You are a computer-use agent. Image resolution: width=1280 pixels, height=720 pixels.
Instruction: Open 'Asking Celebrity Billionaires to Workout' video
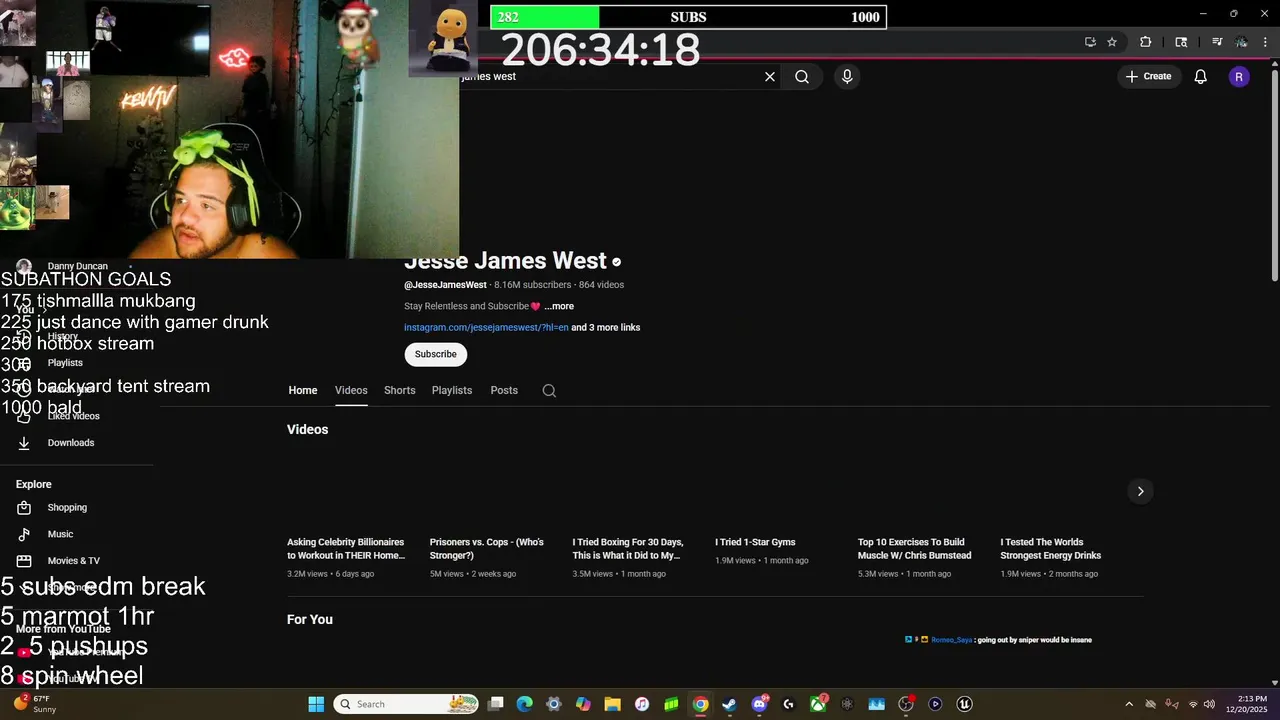click(x=346, y=549)
